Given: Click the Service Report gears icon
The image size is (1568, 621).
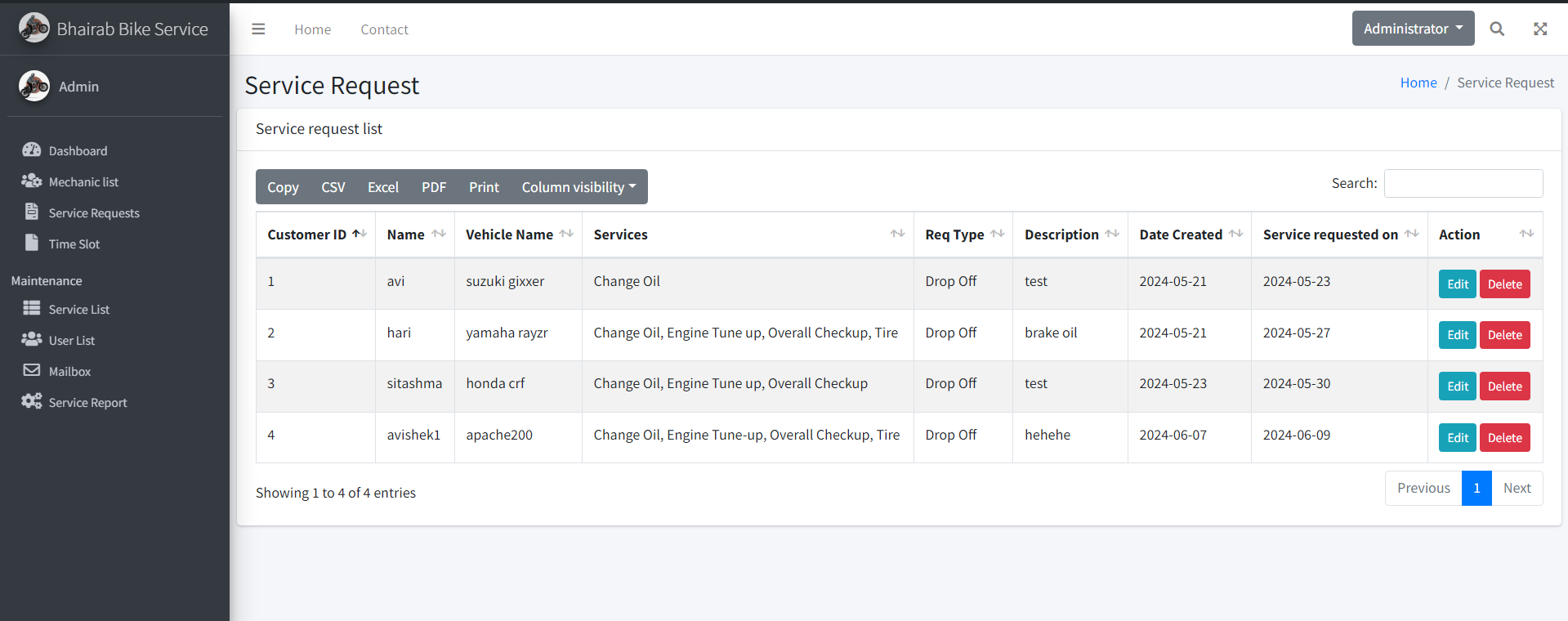Looking at the screenshot, I should coord(32,401).
